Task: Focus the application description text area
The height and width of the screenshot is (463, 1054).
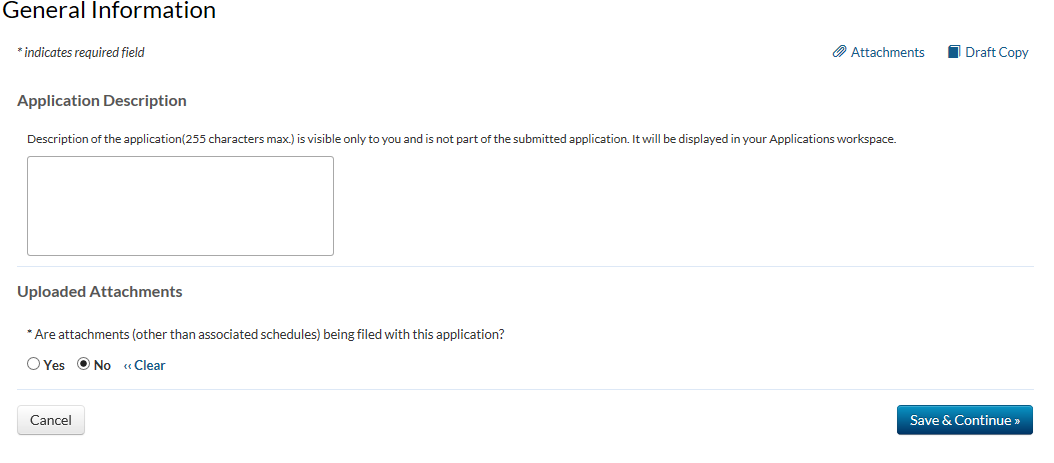Action: (180, 206)
